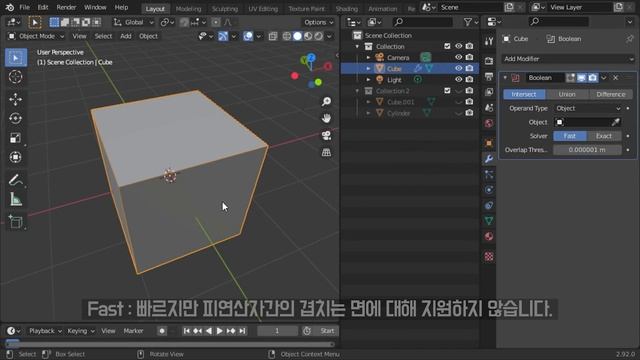This screenshot has width=640, height=360.
Task: Open Operand Type Object dropdown
Action: [588, 108]
